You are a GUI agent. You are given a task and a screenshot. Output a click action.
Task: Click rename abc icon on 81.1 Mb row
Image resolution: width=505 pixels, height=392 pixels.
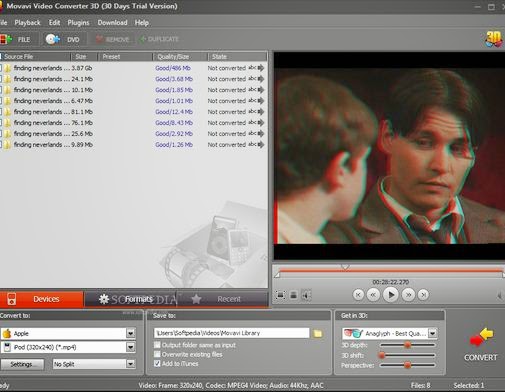click(252, 112)
